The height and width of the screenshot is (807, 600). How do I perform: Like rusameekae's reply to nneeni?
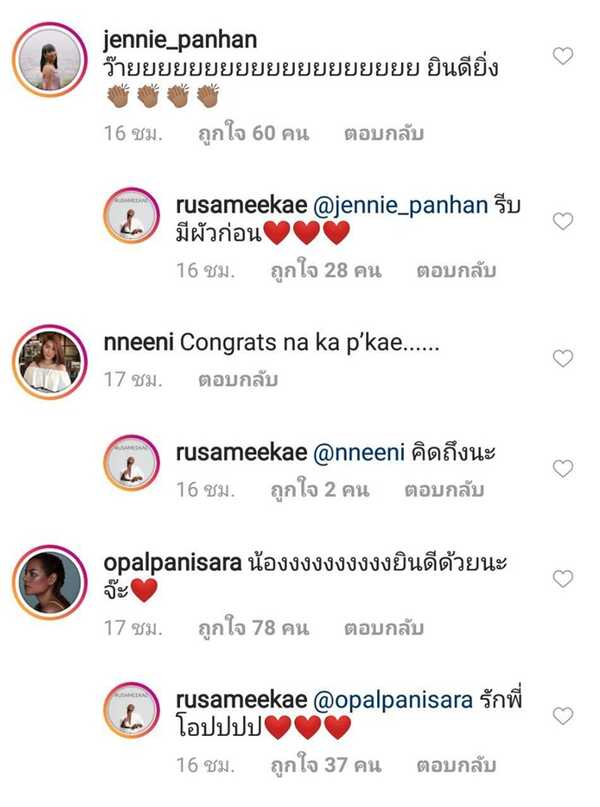coord(563,468)
